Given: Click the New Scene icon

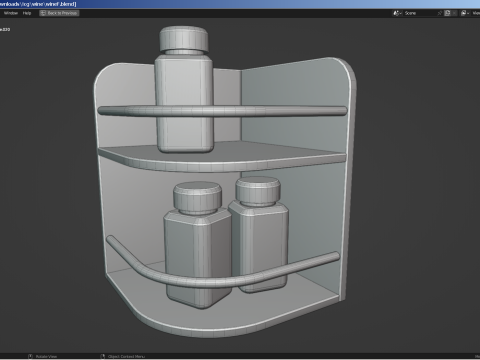Looking at the screenshot, I should [x=448, y=13].
